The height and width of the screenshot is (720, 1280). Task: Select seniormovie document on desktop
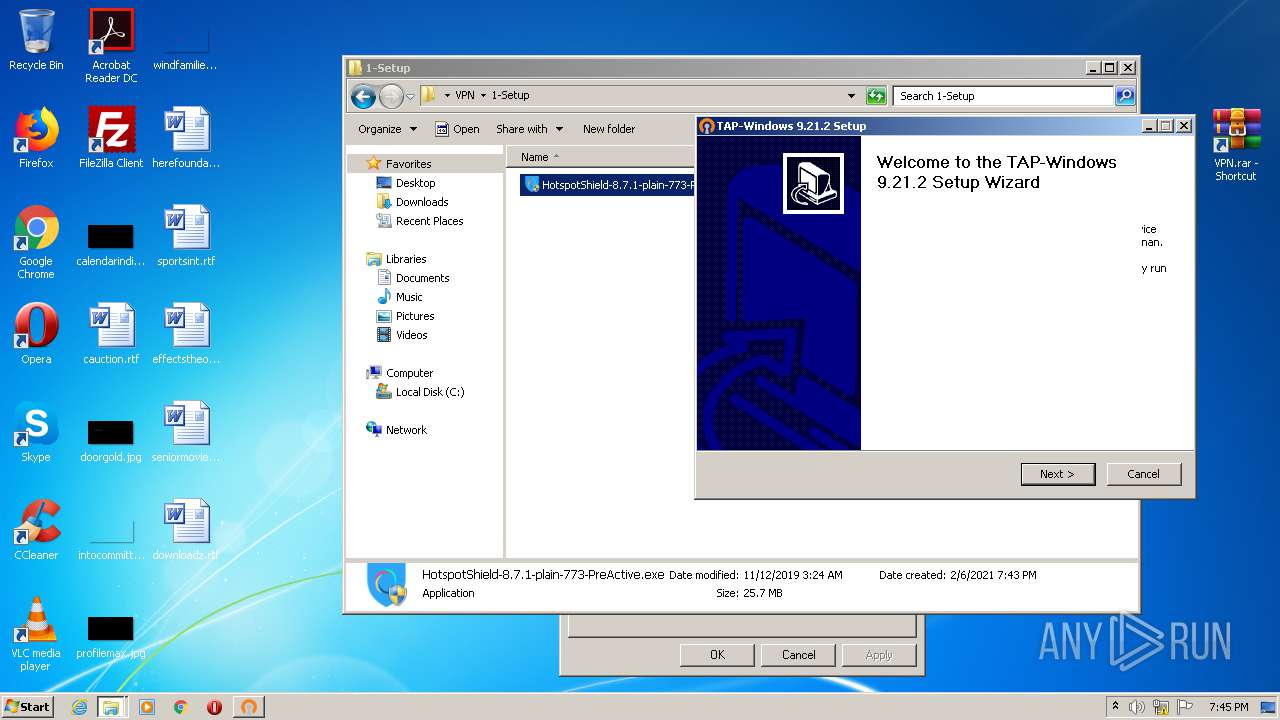pyautogui.click(x=186, y=432)
